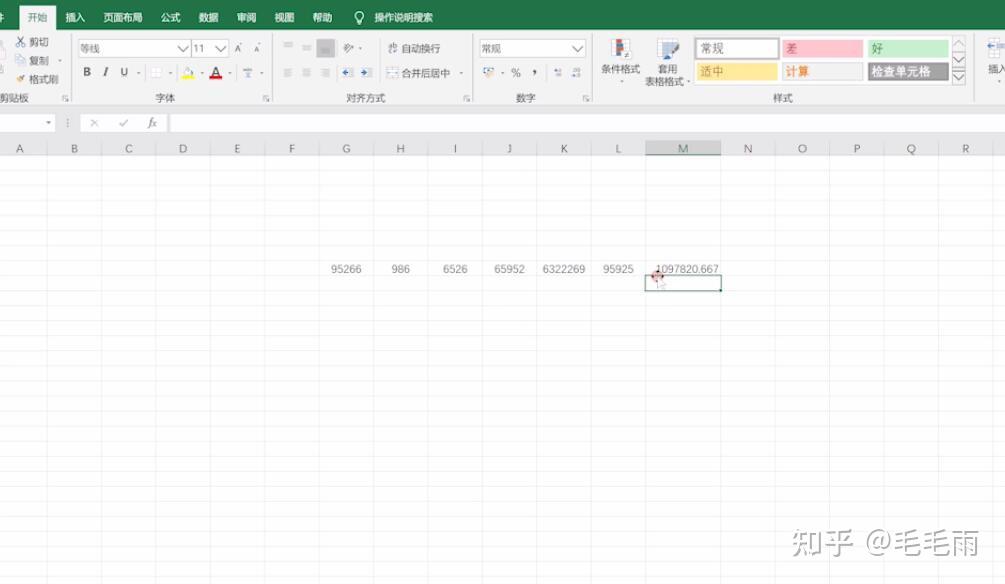Click the Format Painter (格式刷) icon

coord(21,79)
